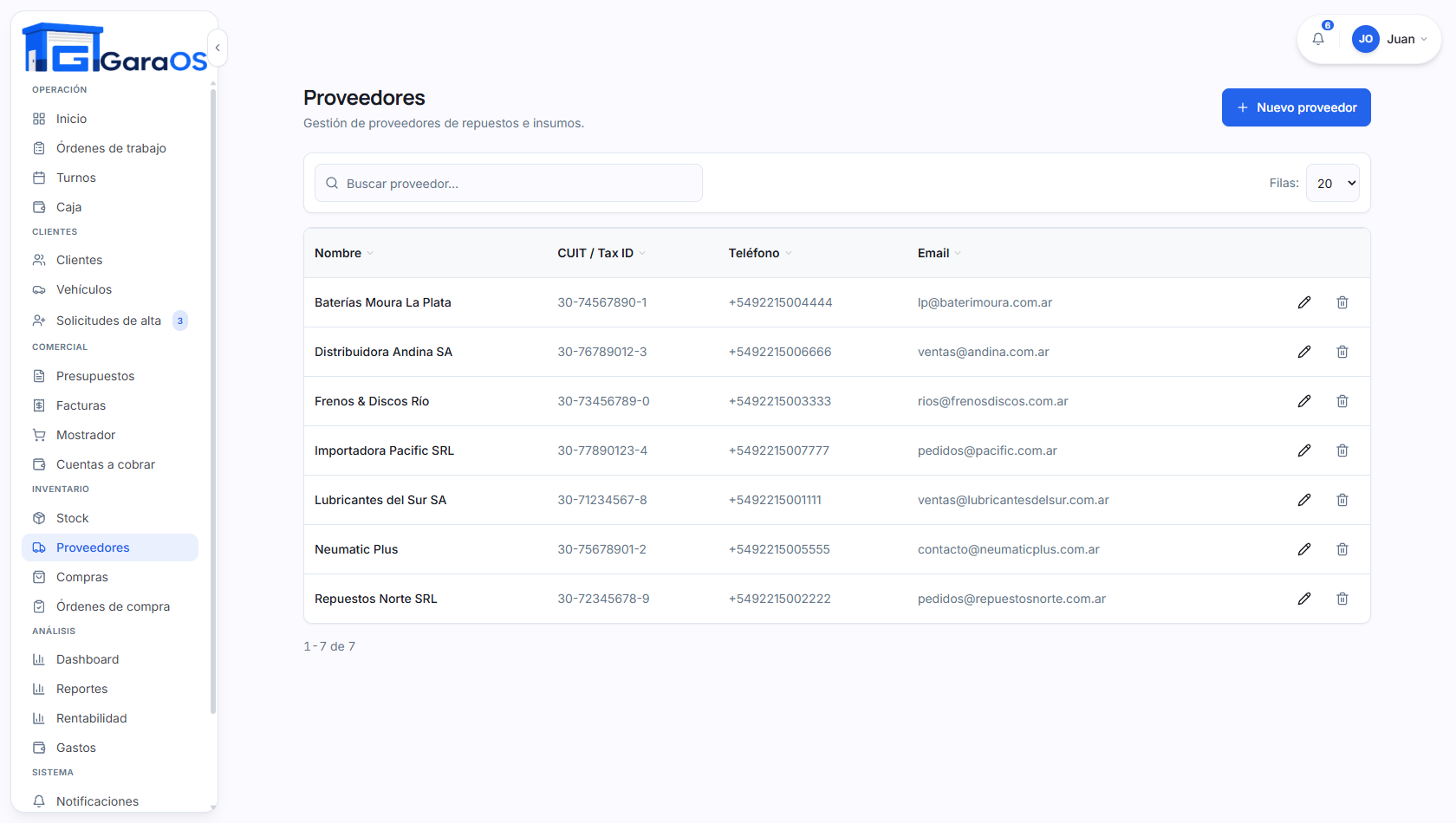The width and height of the screenshot is (1456, 823).
Task: Edit Importadora Pacific SRL via pencil icon
Action: tap(1304, 450)
